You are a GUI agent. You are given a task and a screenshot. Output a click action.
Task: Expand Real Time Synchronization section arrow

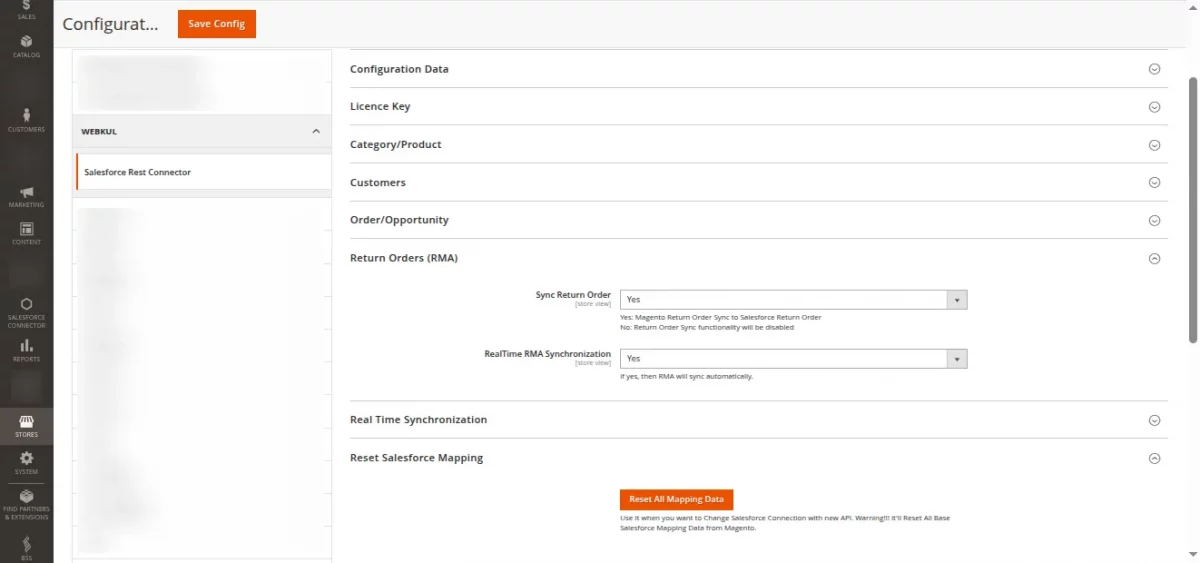pyautogui.click(x=1154, y=420)
